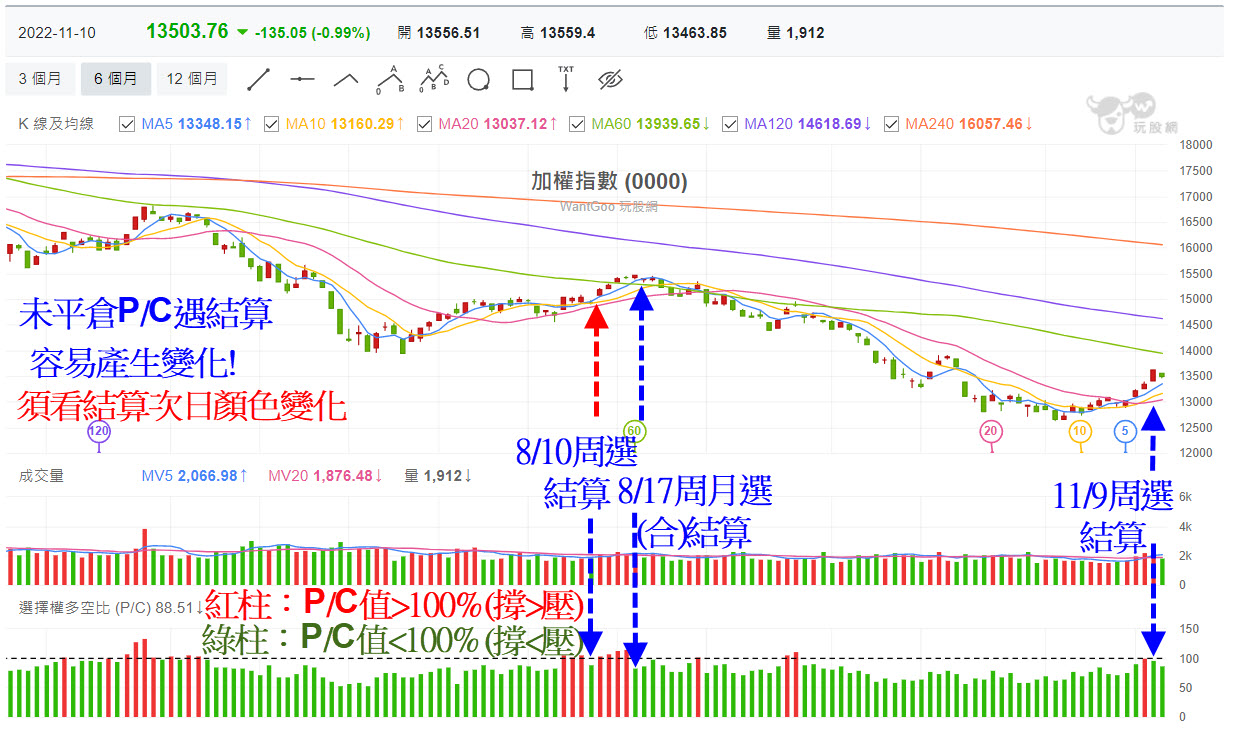Select the horizontal ray drawing tool
This screenshot has height=729, width=1235.
(303, 79)
